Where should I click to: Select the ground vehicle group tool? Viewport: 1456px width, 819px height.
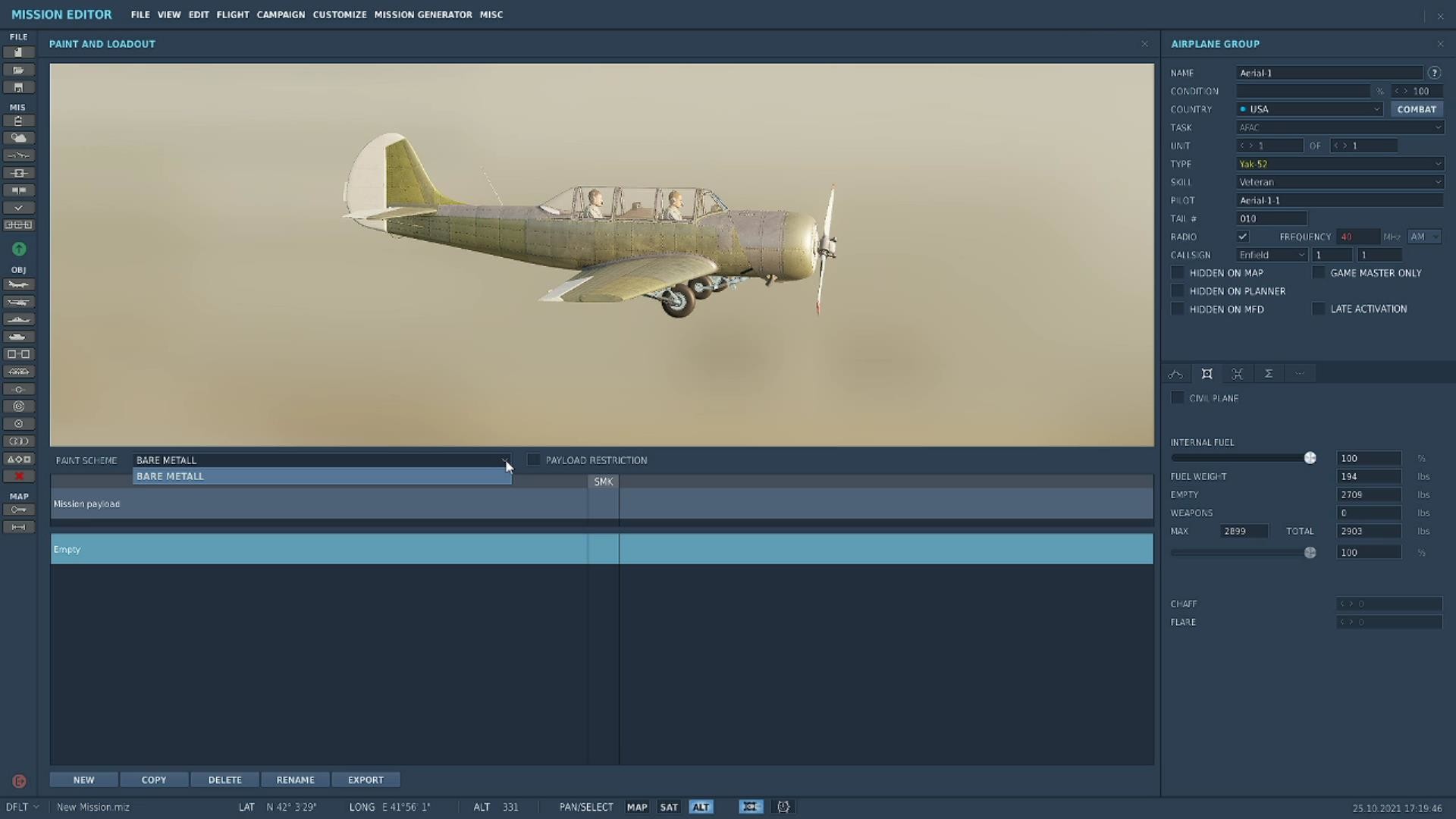pyautogui.click(x=19, y=337)
